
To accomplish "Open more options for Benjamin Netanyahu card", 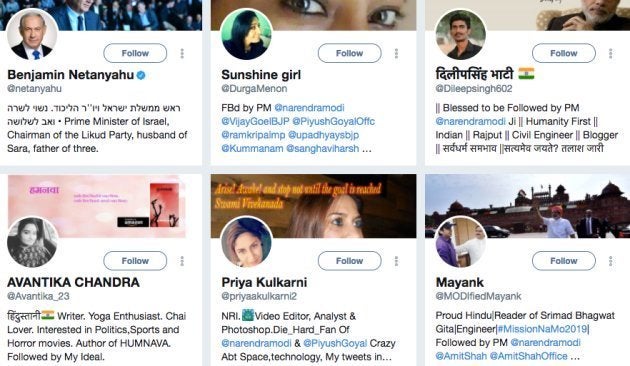I will click(182, 53).
